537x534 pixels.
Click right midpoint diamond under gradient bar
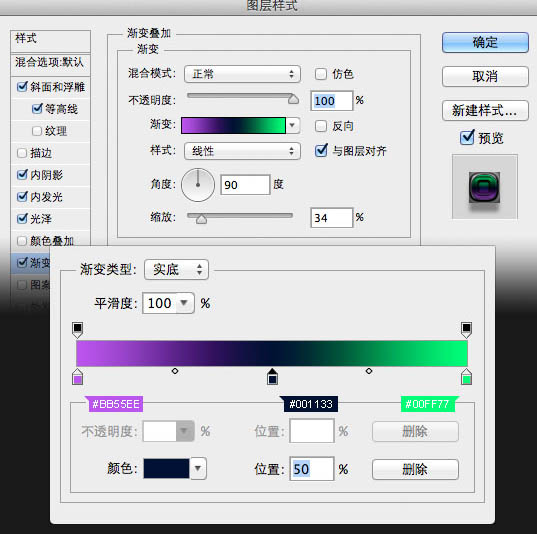click(369, 371)
